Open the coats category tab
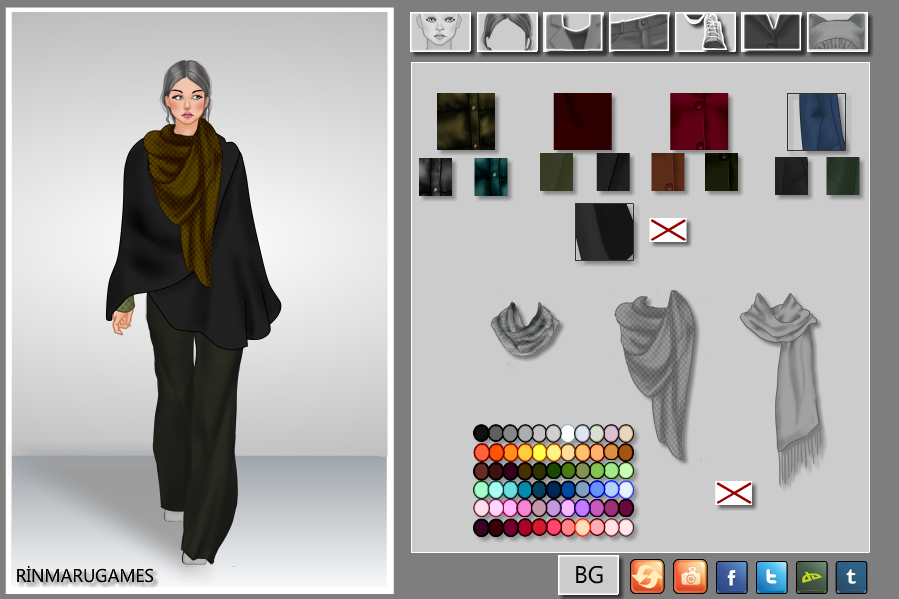The height and width of the screenshot is (599, 899). click(x=771, y=32)
